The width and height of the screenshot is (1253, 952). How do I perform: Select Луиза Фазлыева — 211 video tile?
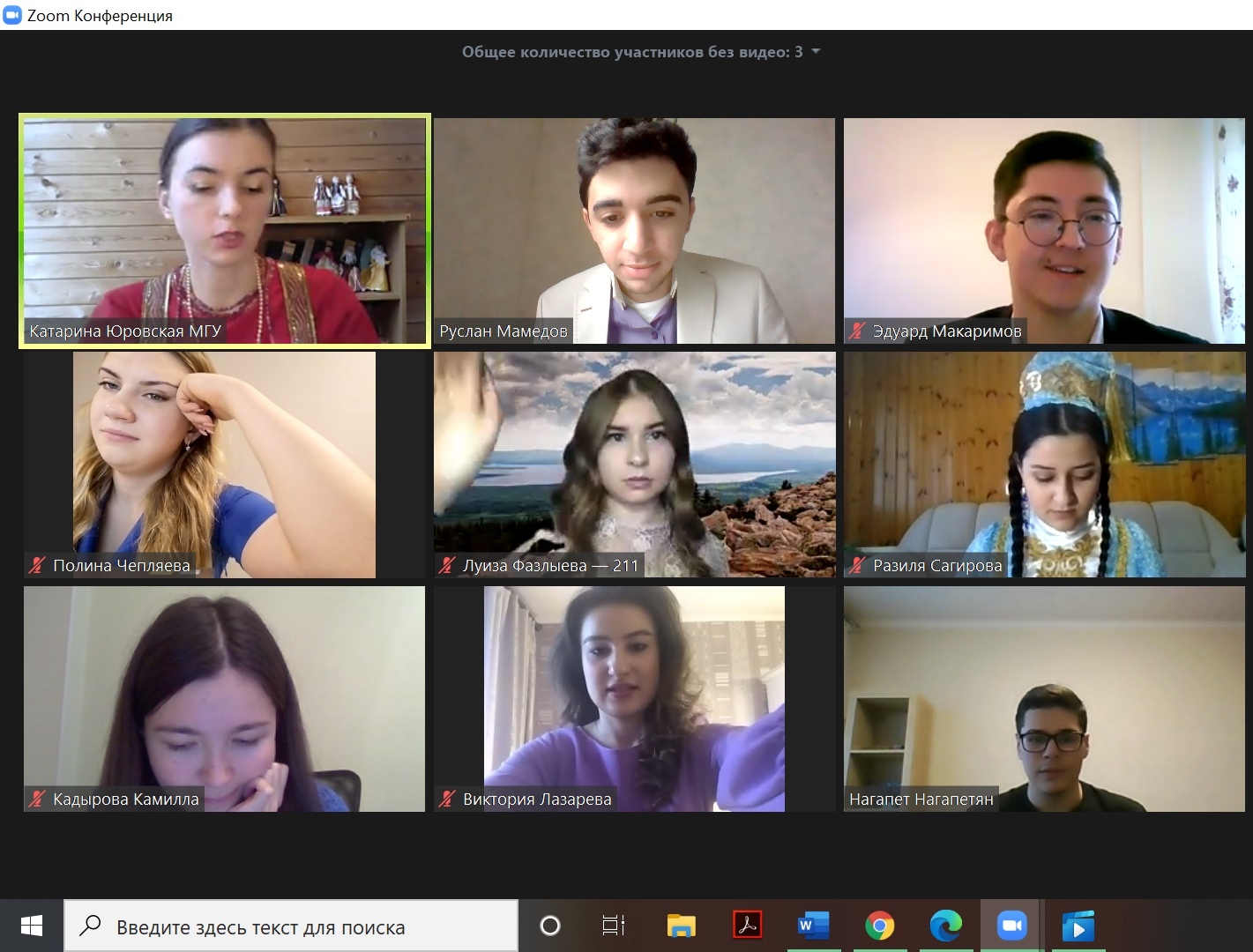coord(634,465)
